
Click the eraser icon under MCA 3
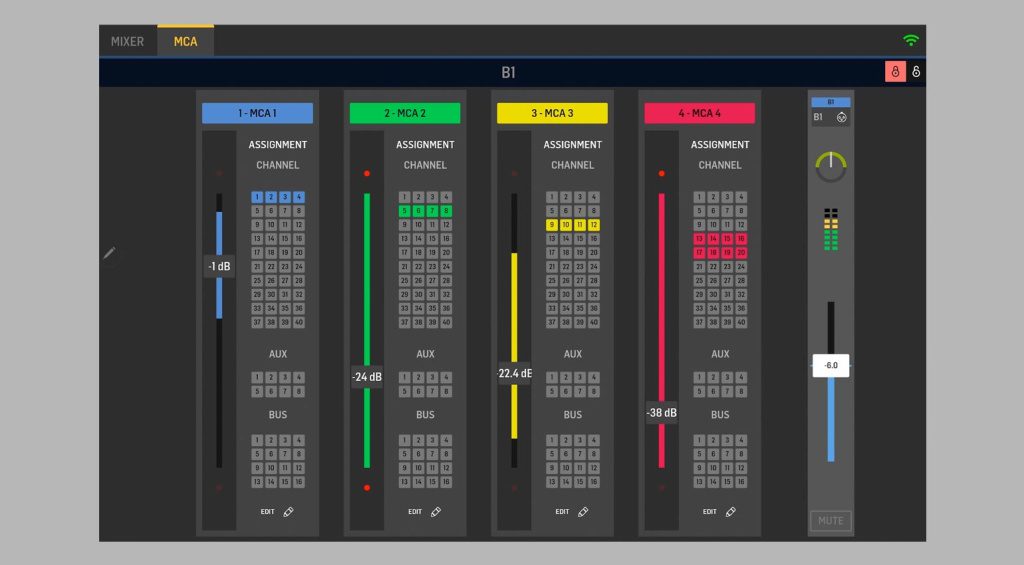583,512
